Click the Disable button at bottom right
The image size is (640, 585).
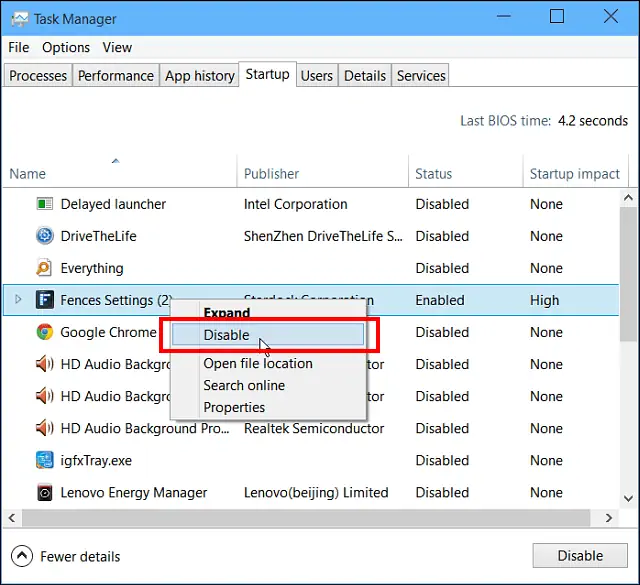coord(580,555)
